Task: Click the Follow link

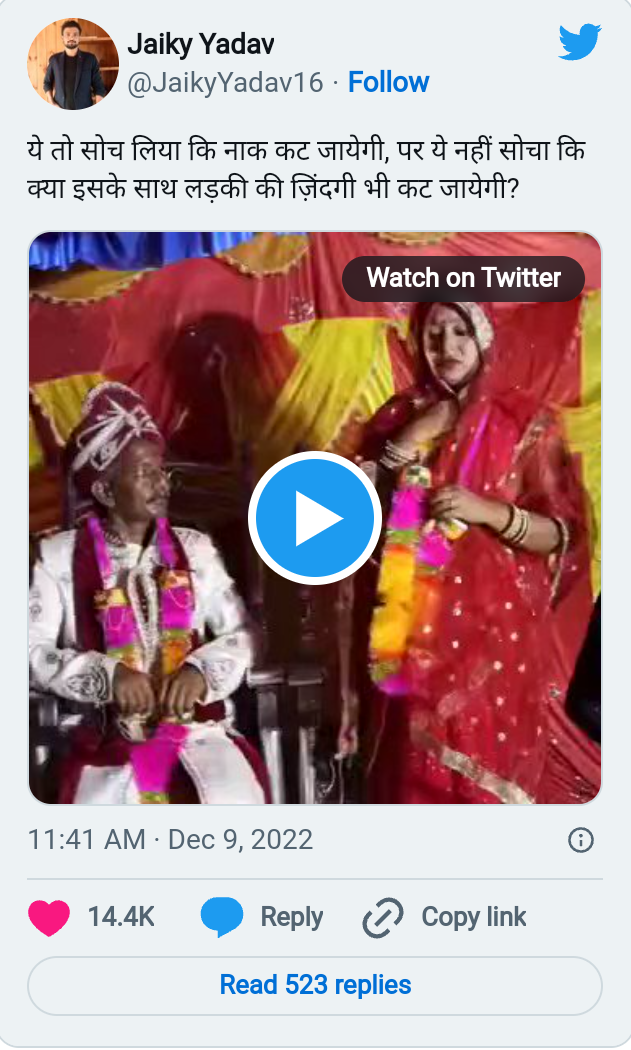Action: pos(388,82)
